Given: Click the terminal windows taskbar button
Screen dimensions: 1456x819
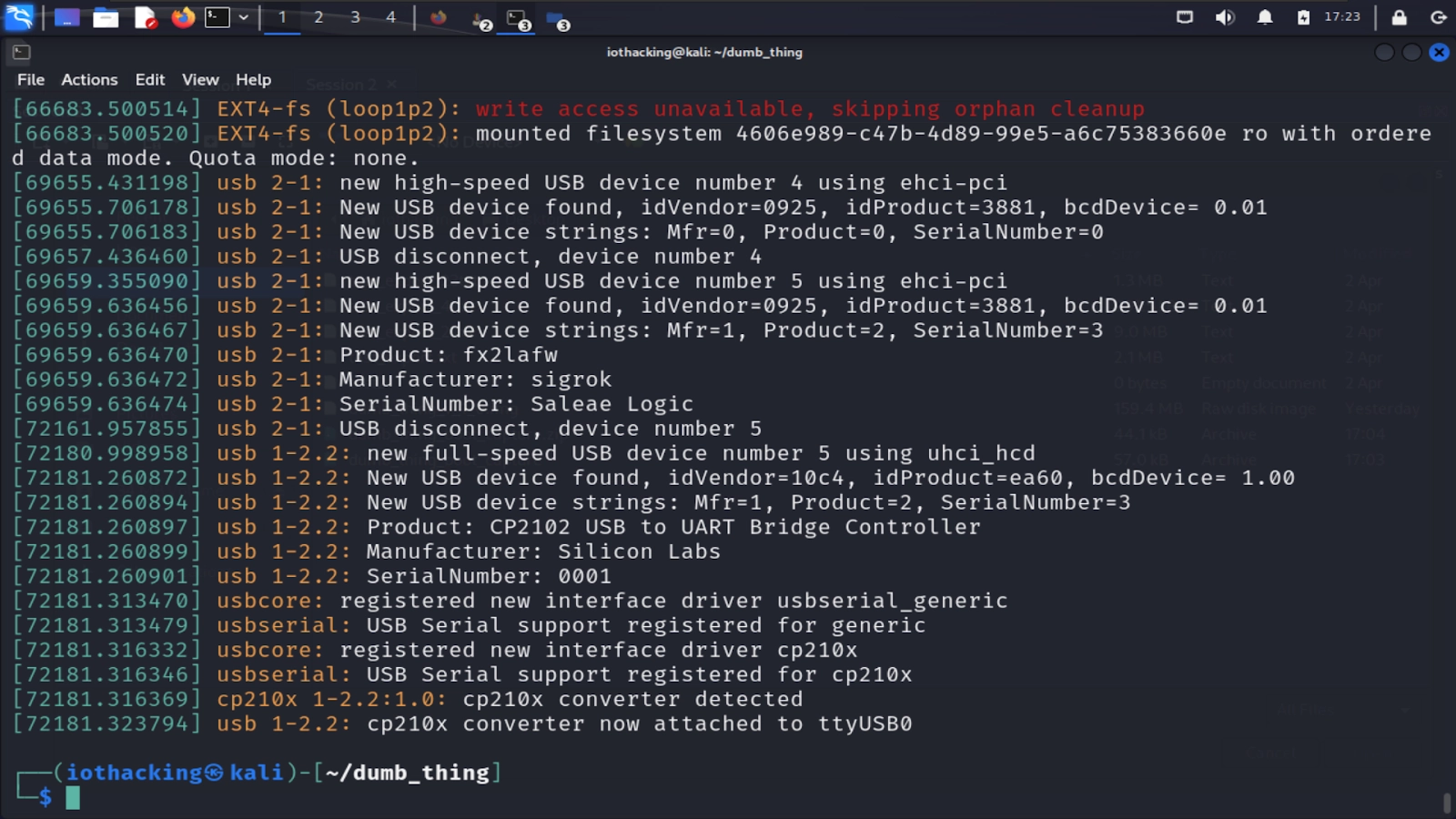Looking at the screenshot, I should 518,19.
